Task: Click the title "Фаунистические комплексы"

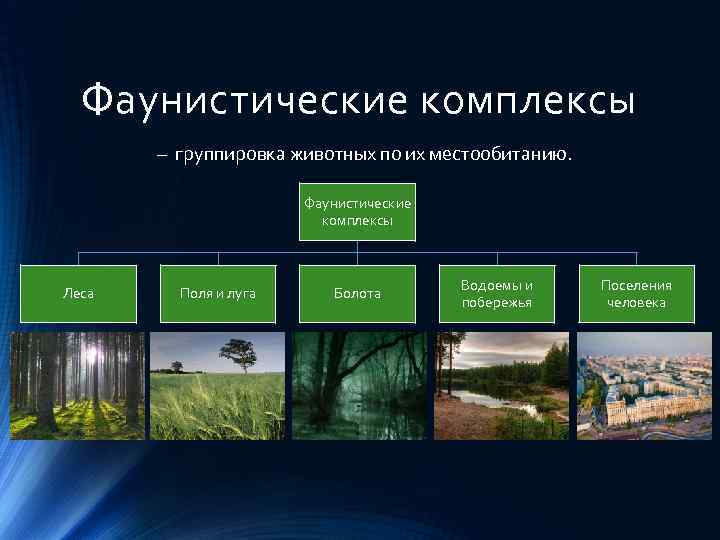Action: pos(358,101)
